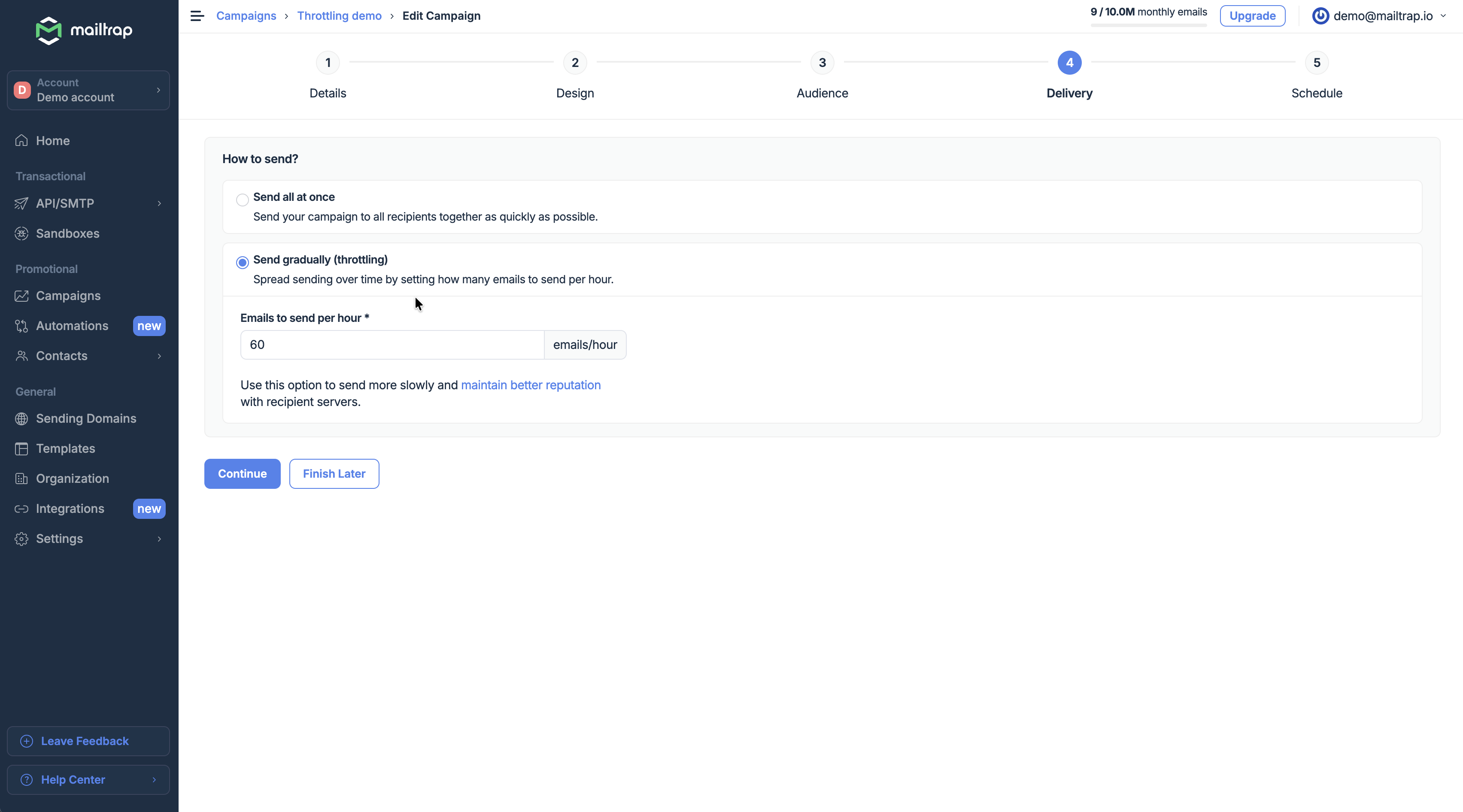Open Sandboxes from the sidebar
Viewport: 1463px width, 812px height.
[67, 233]
